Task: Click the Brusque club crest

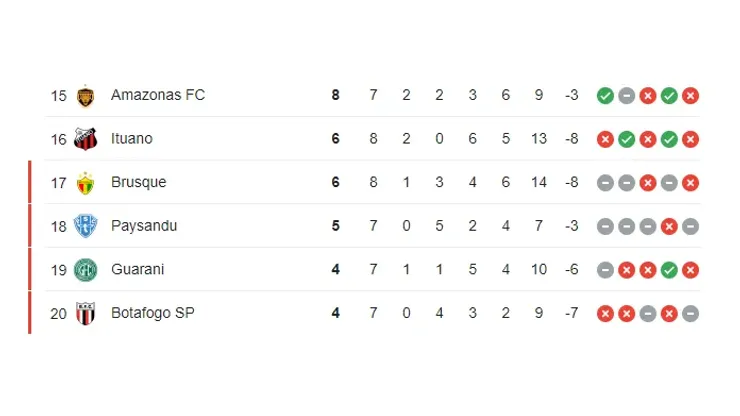Action: (x=85, y=183)
